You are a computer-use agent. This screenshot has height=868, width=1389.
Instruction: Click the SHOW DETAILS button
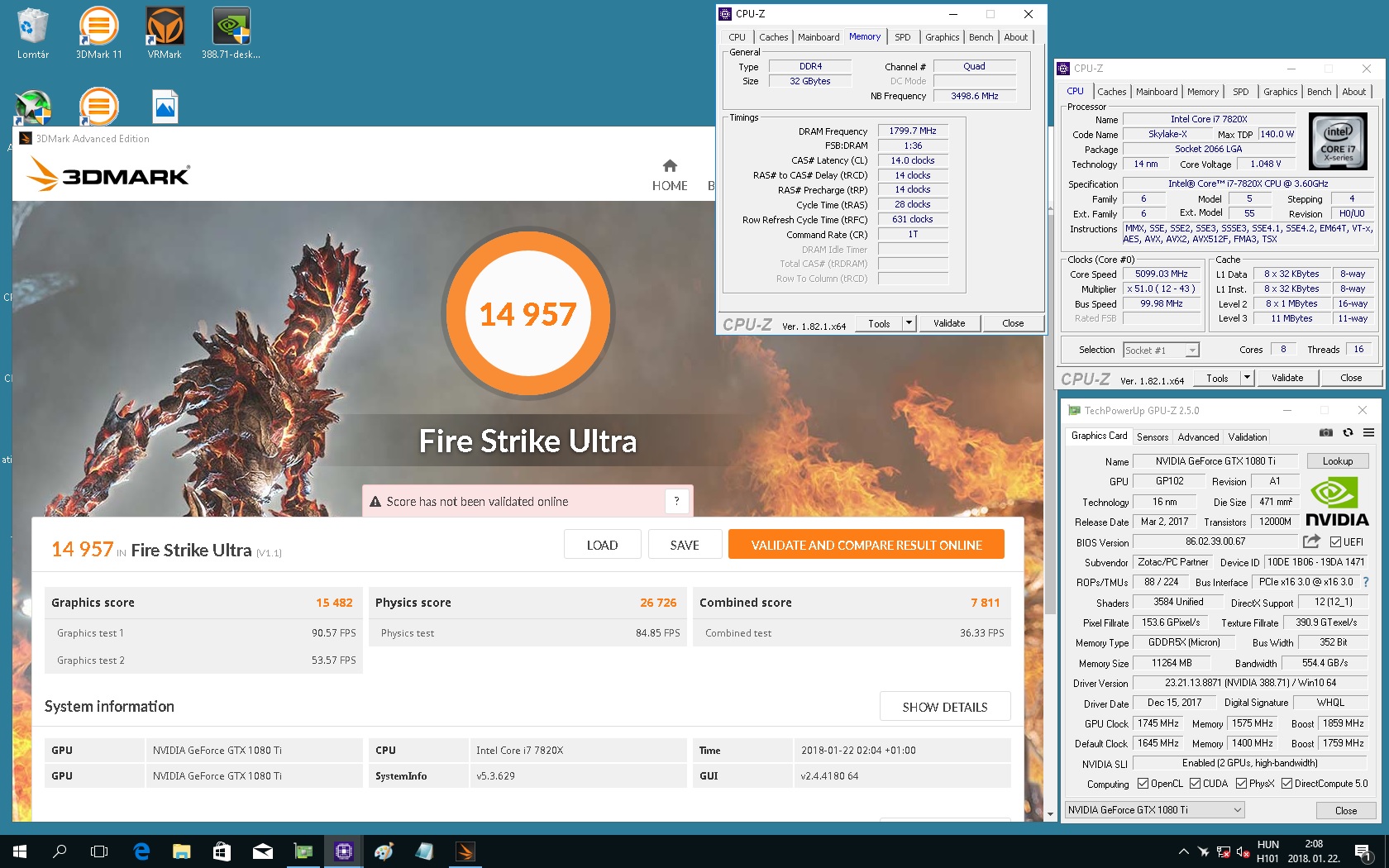[945, 707]
